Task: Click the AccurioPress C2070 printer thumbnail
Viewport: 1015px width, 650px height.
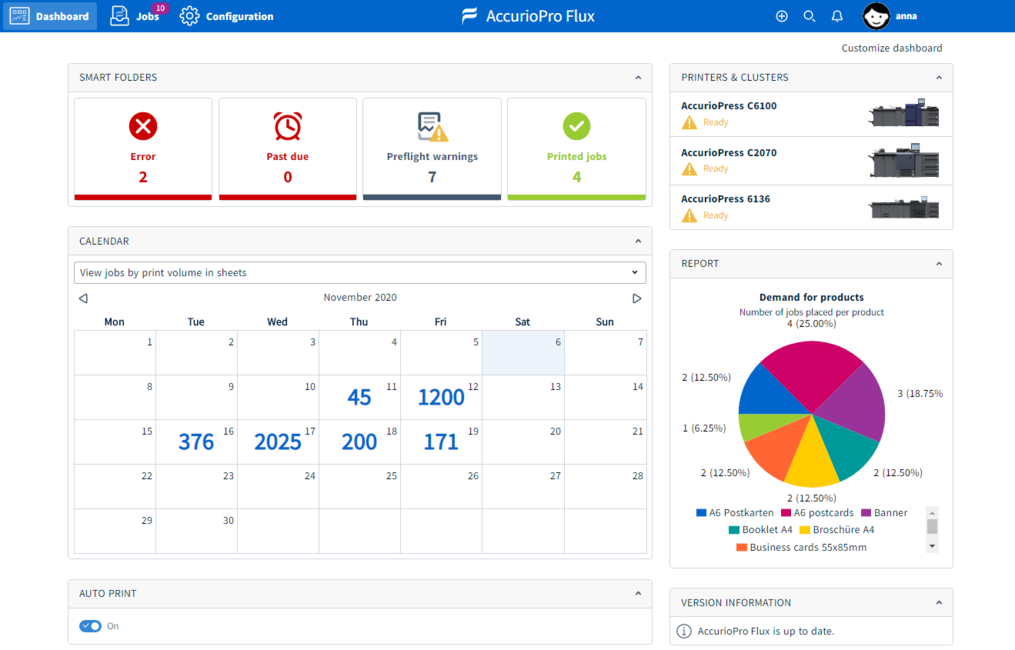Action: click(904, 161)
